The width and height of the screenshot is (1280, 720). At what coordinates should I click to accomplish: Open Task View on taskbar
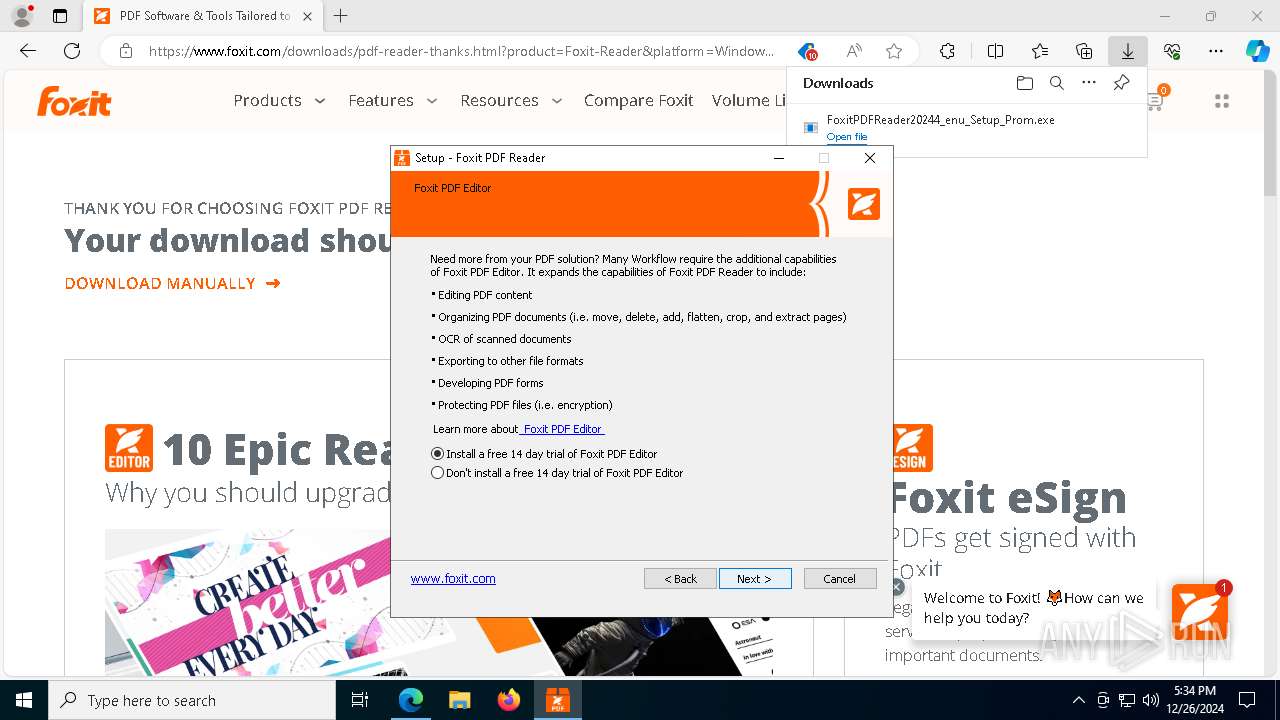[361, 700]
